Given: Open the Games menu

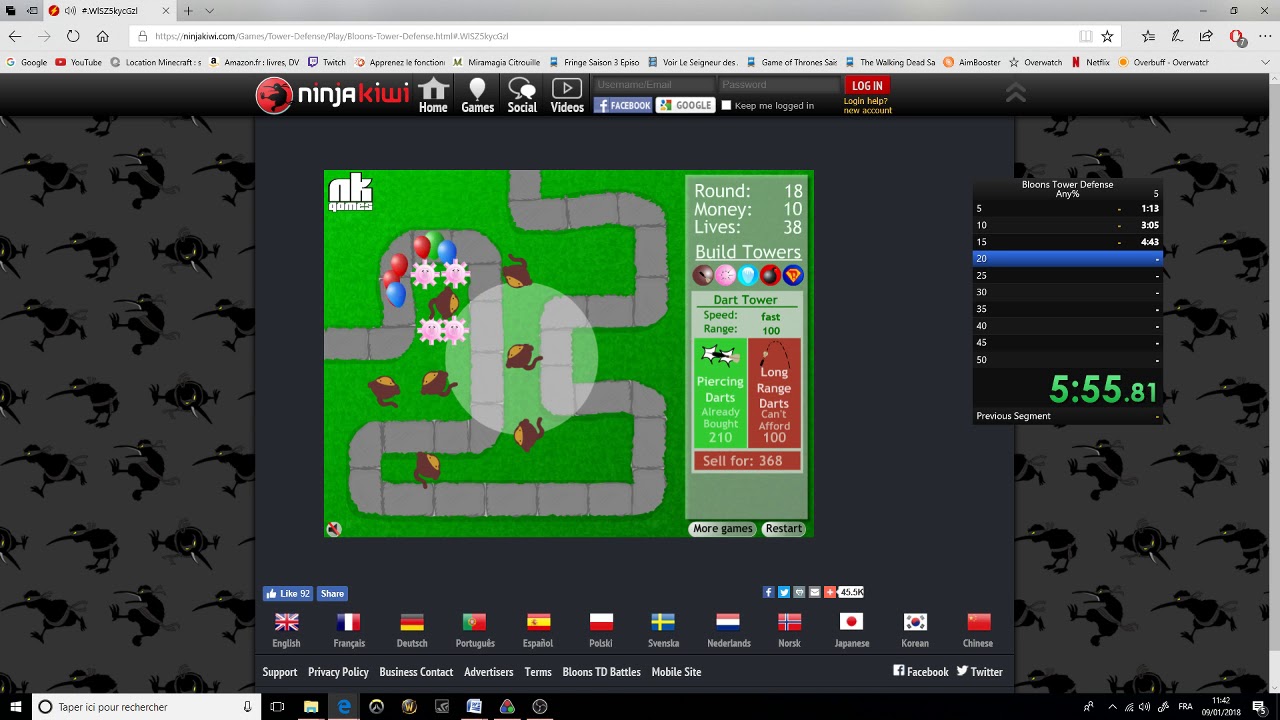Looking at the screenshot, I should pyautogui.click(x=477, y=96).
